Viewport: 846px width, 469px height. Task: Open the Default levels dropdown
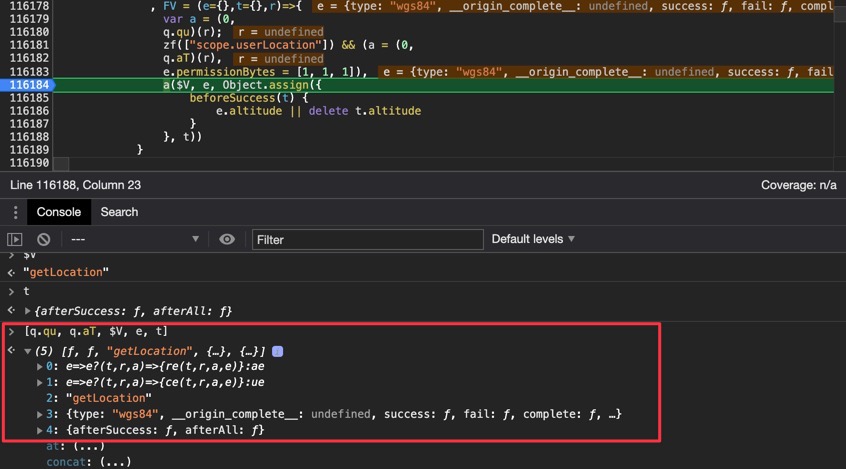tap(533, 239)
